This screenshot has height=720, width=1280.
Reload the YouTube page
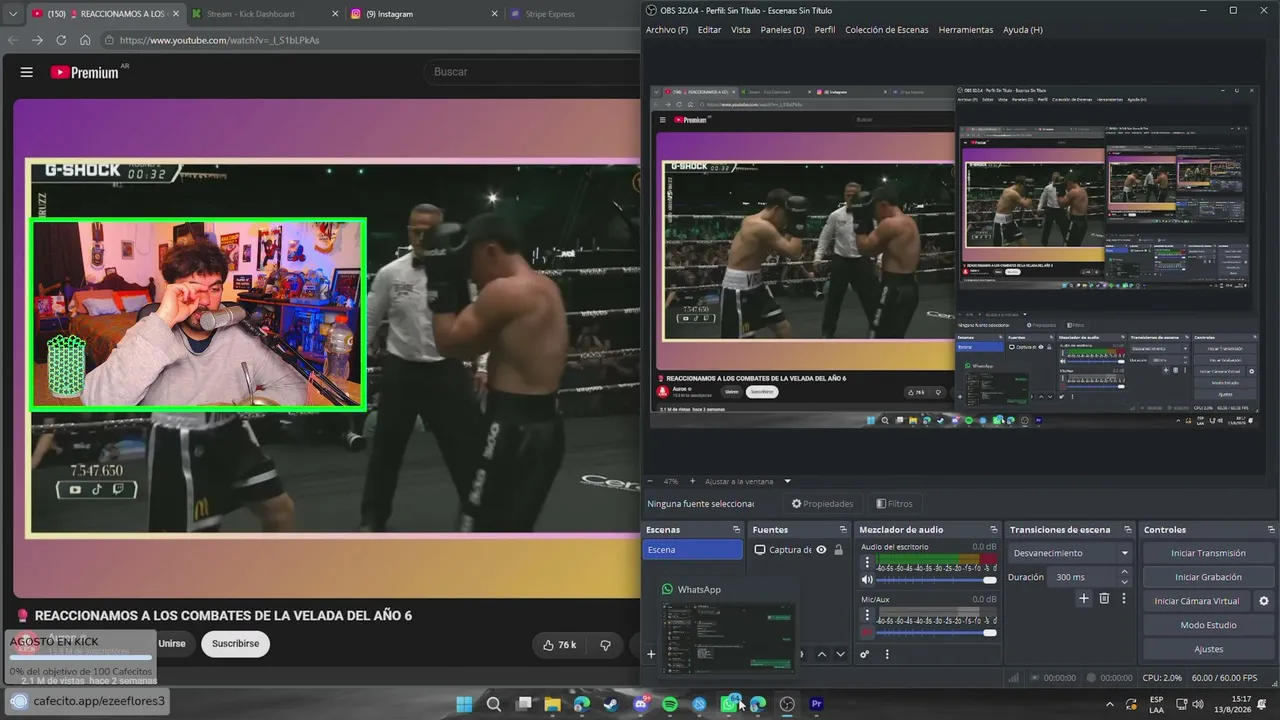pyautogui.click(x=61, y=40)
